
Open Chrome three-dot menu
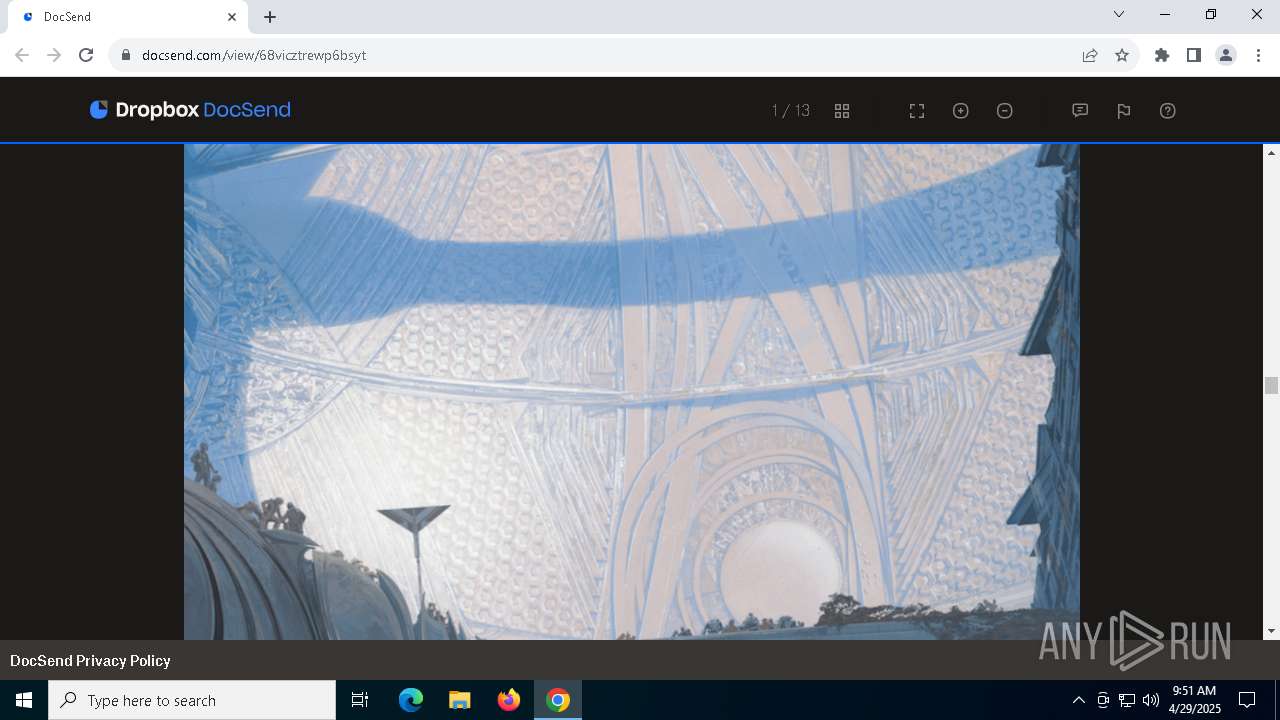[1258, 55]
